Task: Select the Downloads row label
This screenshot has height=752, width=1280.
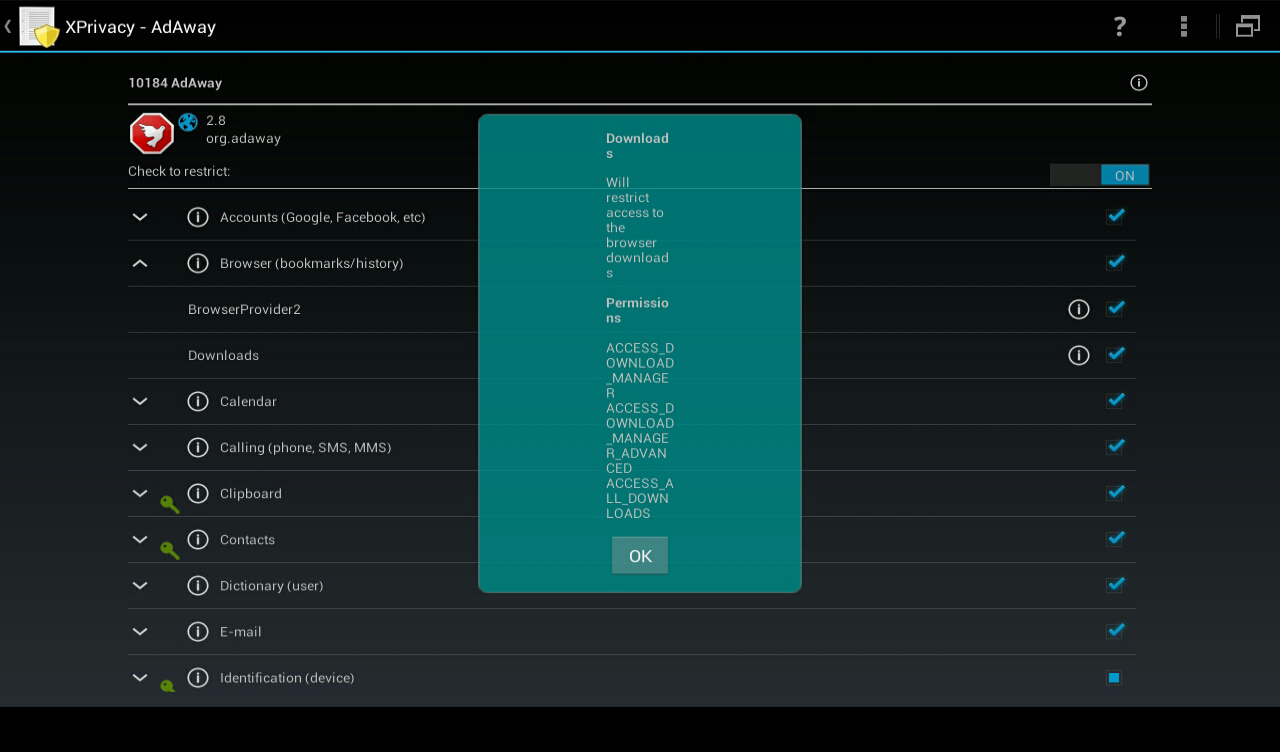Action: point(223,355)
